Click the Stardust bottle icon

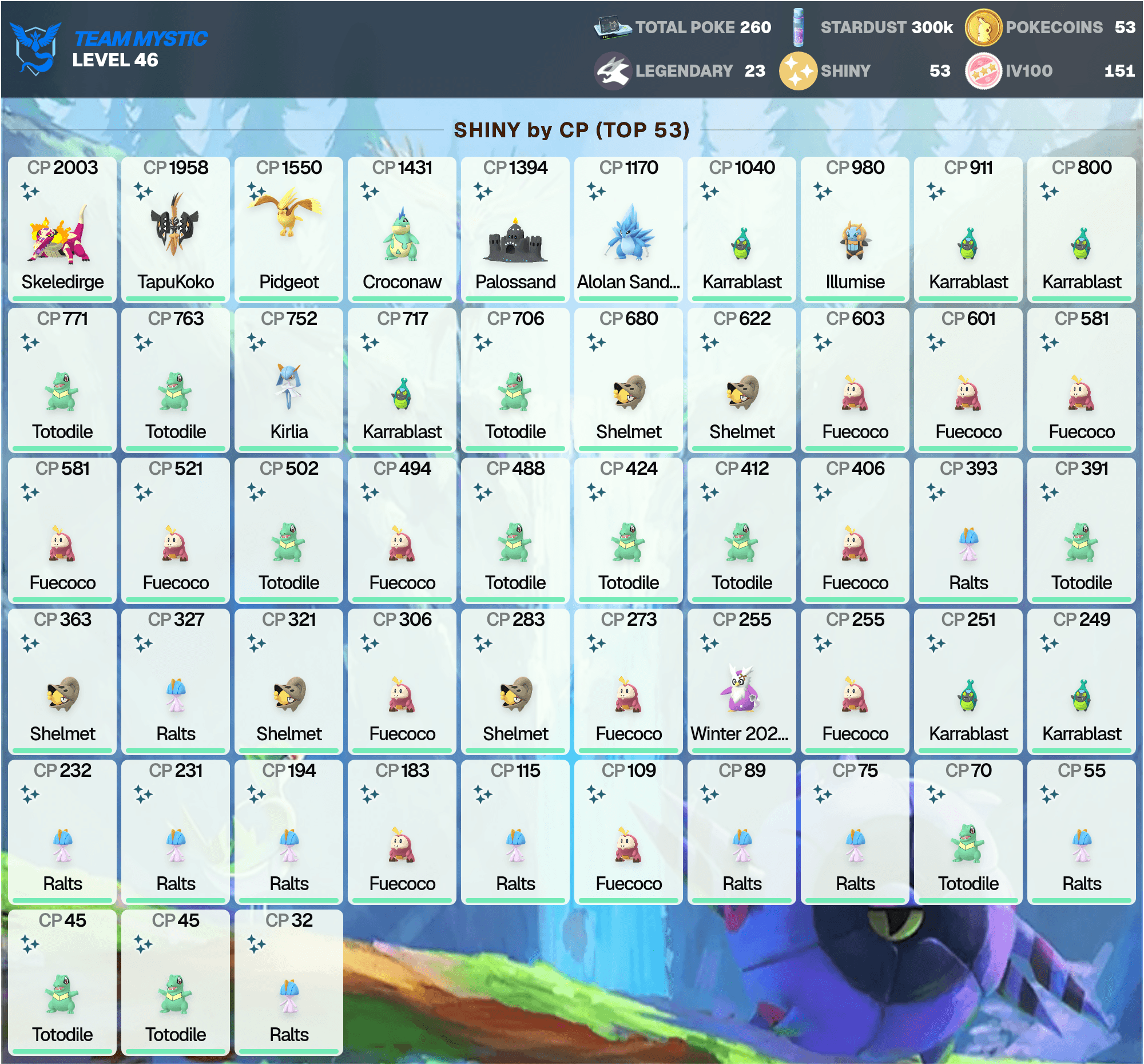tap(798, 27)
